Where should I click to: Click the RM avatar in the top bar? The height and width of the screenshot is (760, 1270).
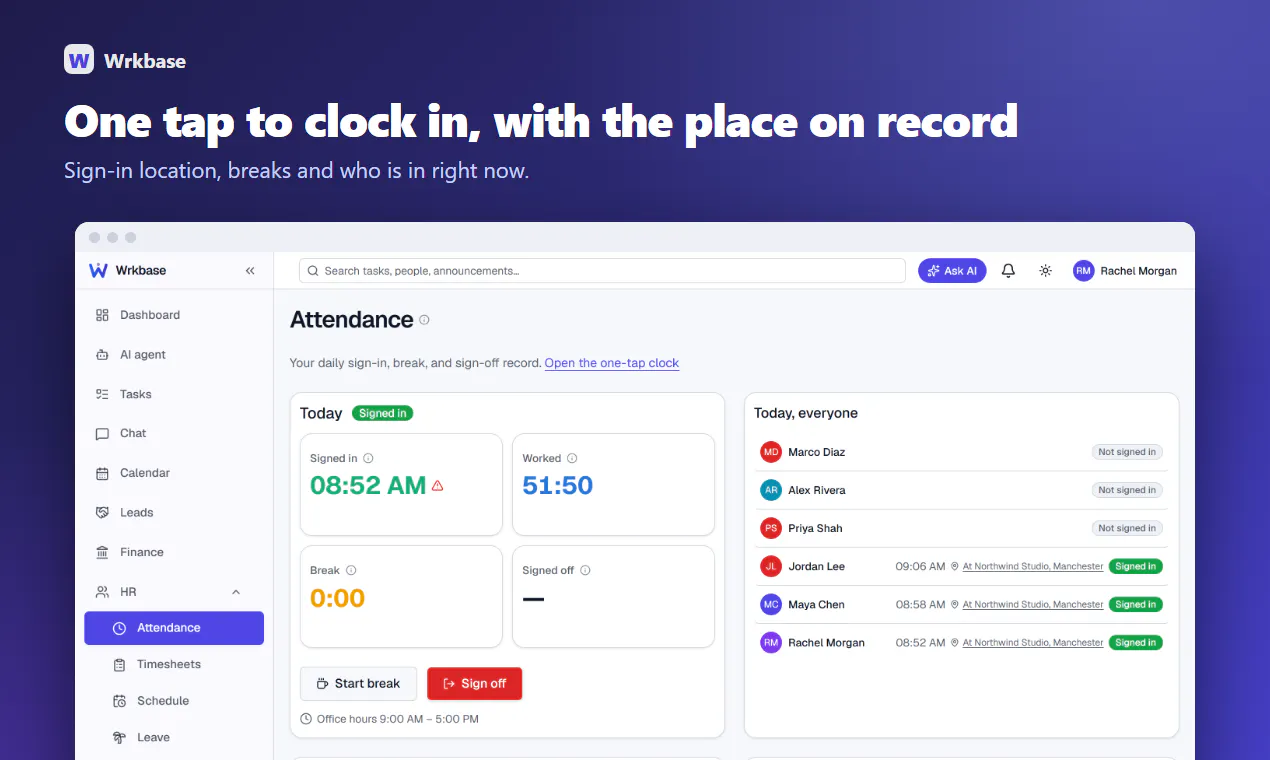[1084, 271]
